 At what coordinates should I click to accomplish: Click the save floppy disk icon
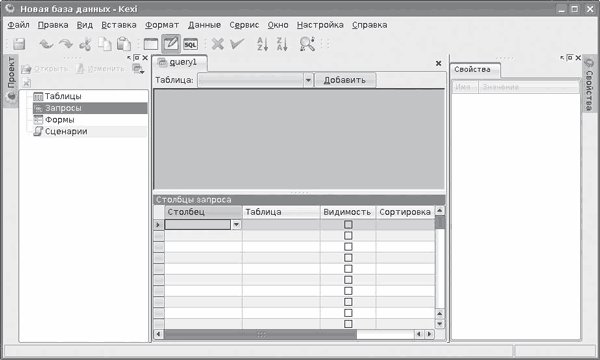(x=19, y=44)
